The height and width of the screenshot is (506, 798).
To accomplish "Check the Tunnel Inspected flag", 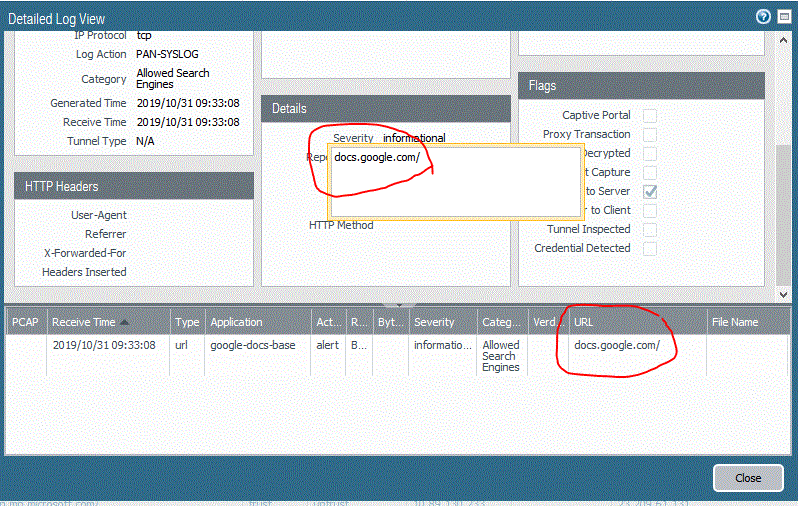I will coord(650,229).
